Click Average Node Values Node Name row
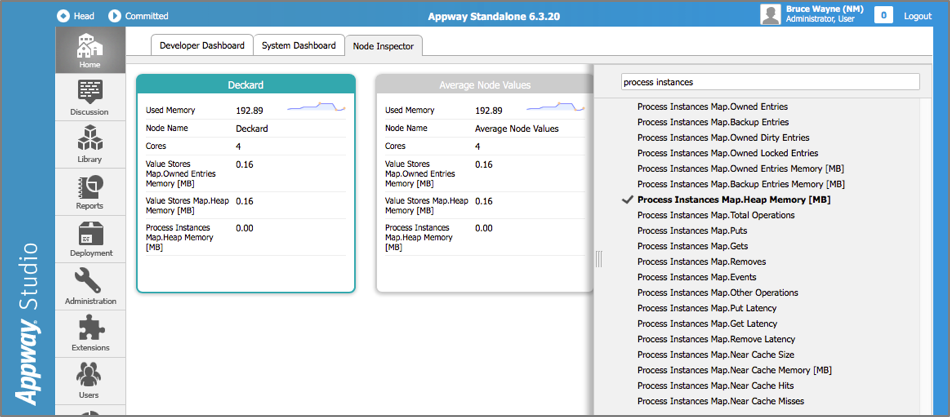 (x=485, y=128)
